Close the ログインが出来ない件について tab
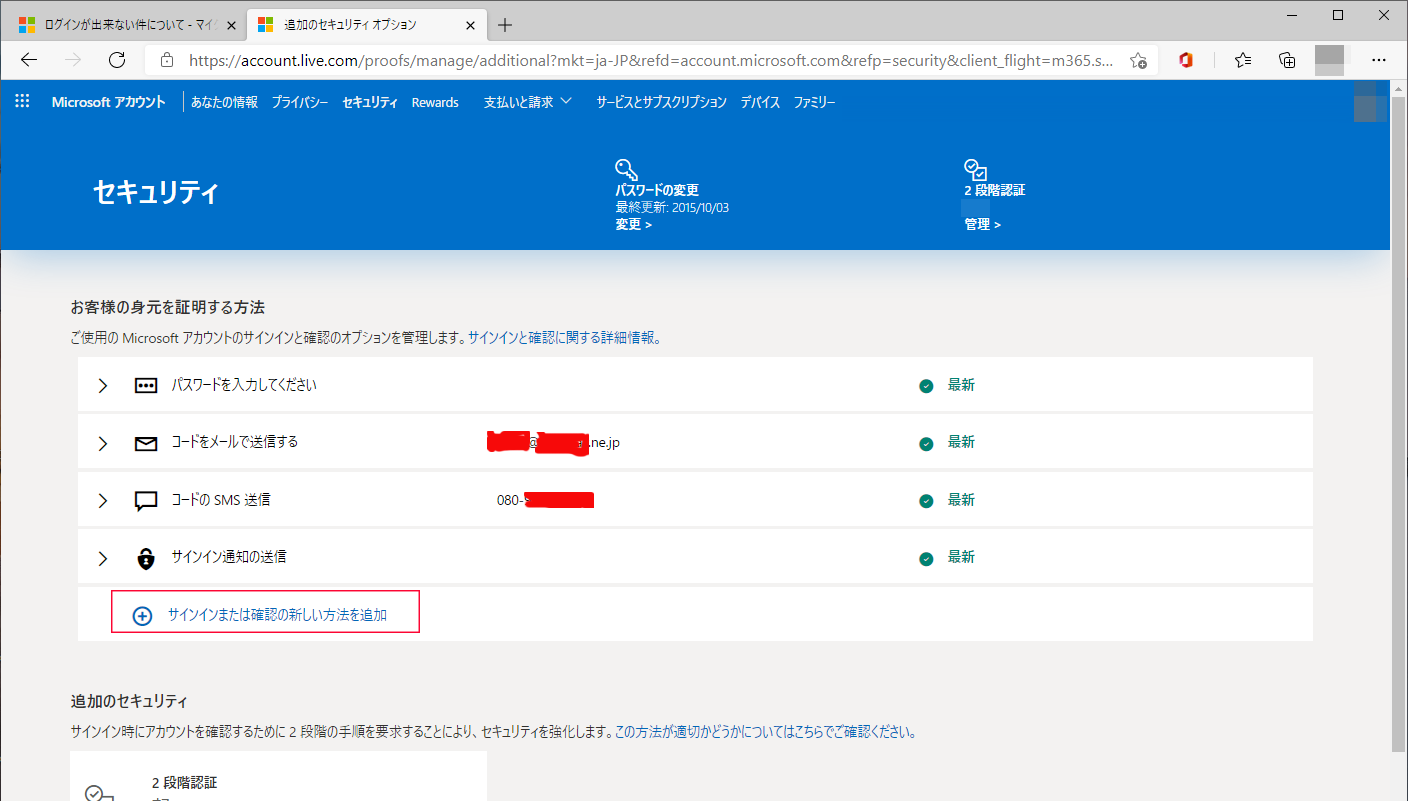1408x801 pixels. (x=231, y=25)
